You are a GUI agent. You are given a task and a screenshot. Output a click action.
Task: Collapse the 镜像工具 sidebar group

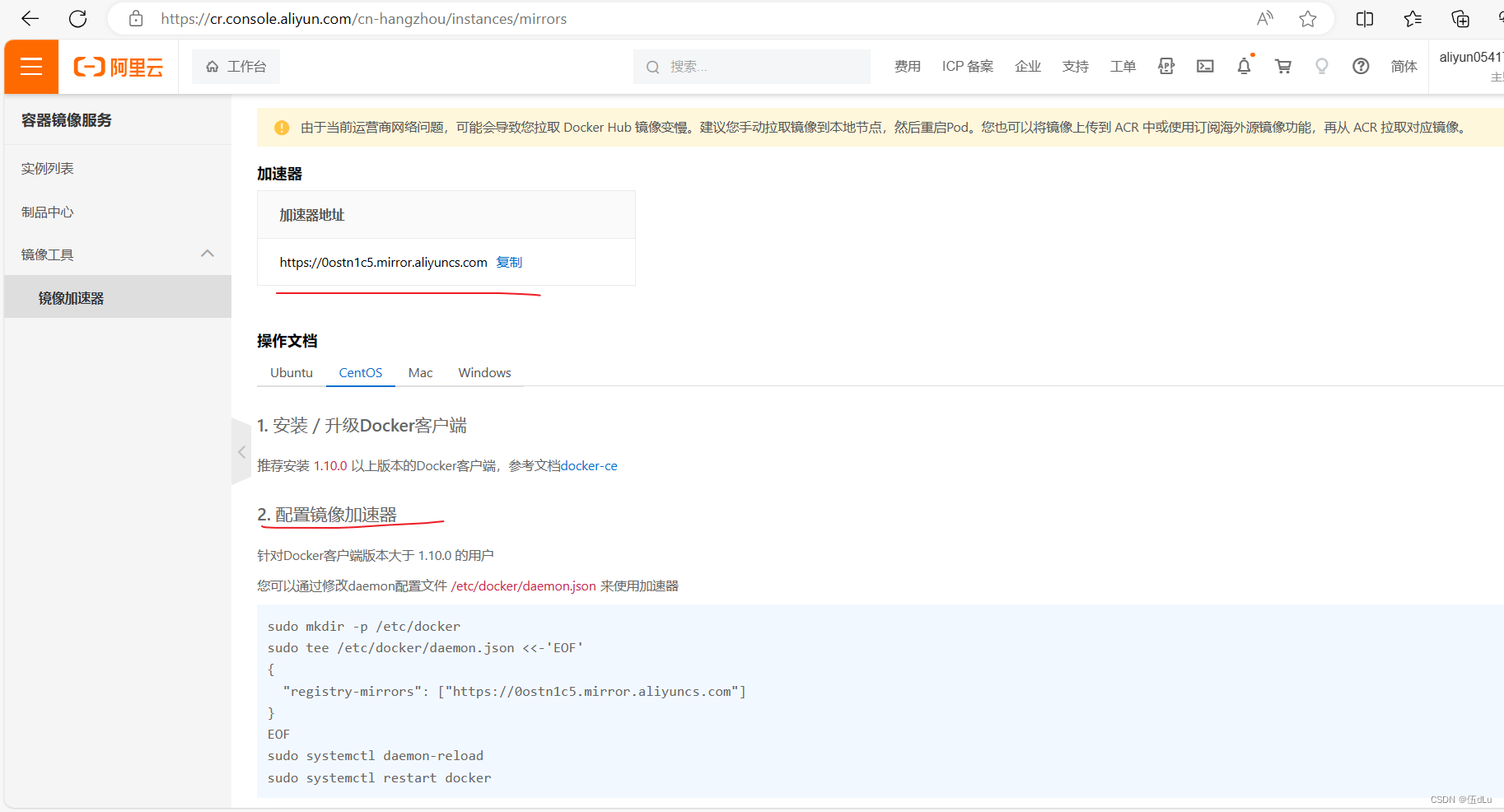(x=118, y=254)
